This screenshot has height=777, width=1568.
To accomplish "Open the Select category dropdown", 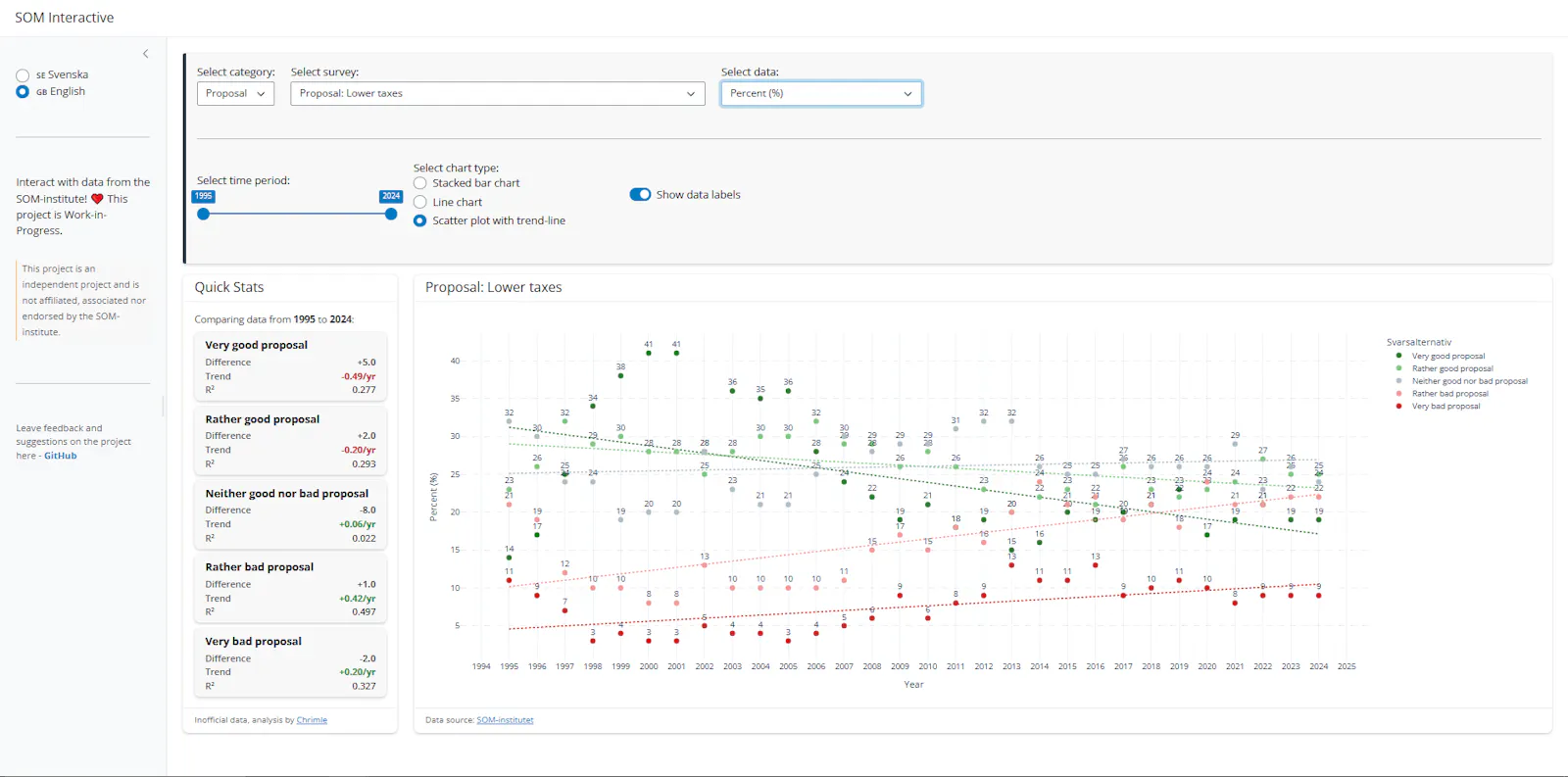I will (235, 93).
